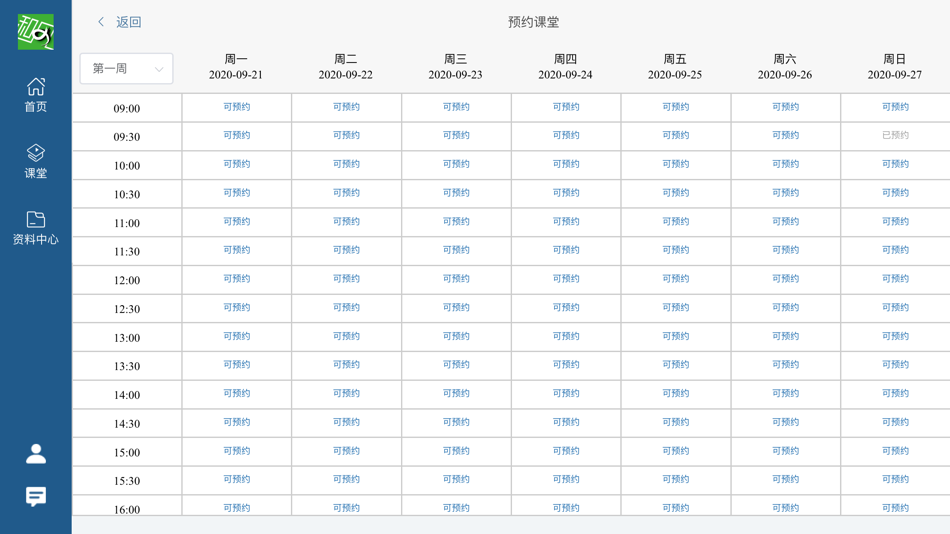Book Tuesday 15:30 可预约 slot
The image size is (950, 534).
coord(346,479)
